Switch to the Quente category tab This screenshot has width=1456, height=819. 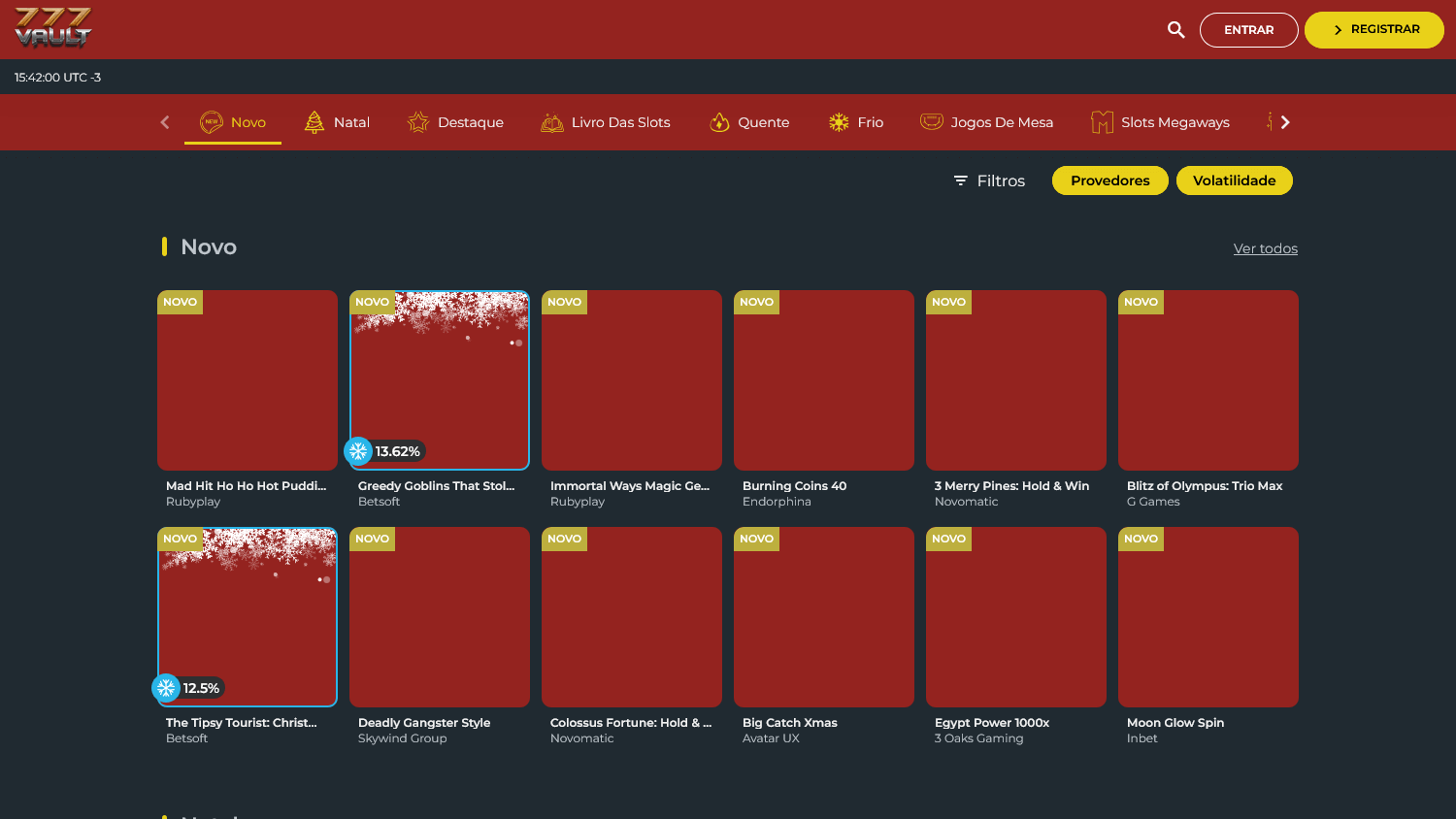(749, 121)
